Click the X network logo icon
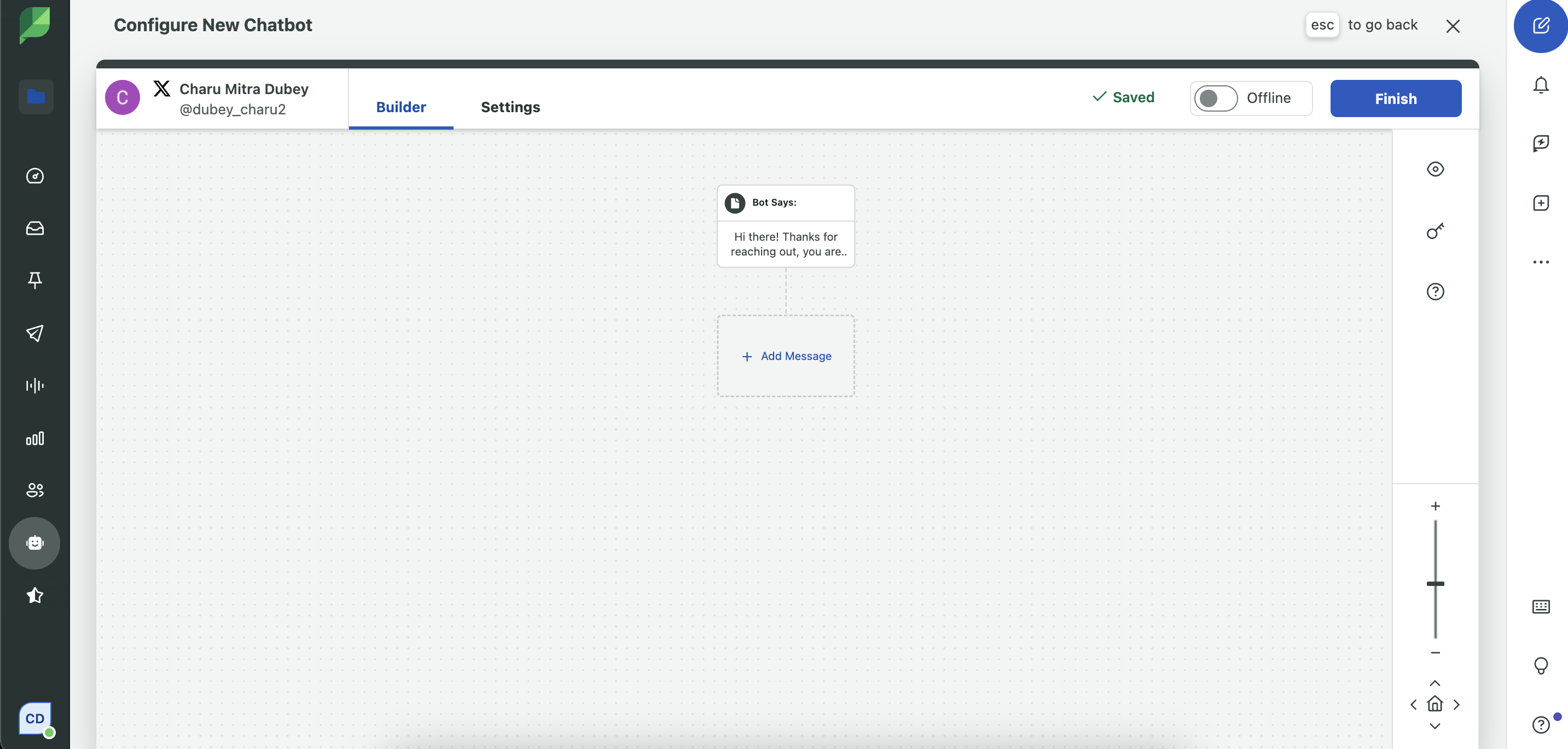1568x749 pixels. 161,88
